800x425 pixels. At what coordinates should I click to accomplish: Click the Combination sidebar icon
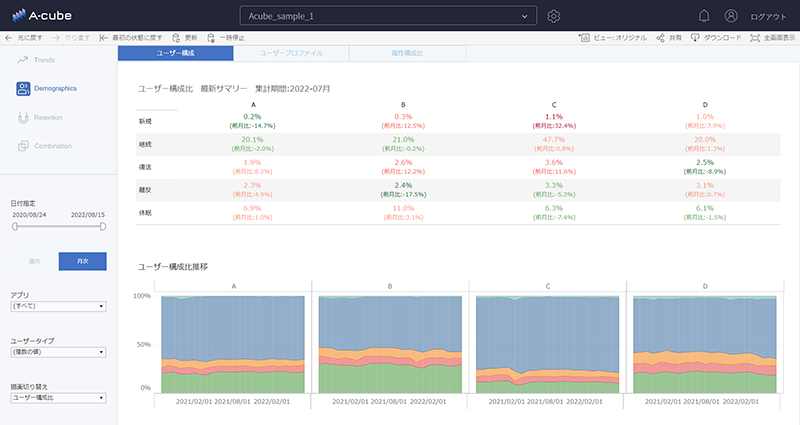23,146
